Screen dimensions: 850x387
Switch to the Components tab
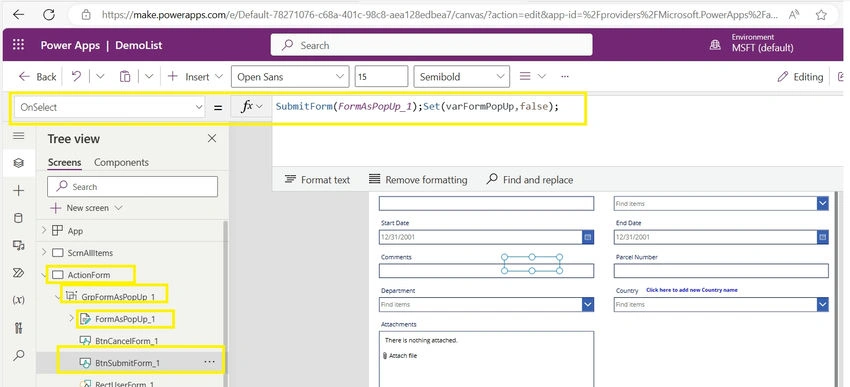[121, 162]
